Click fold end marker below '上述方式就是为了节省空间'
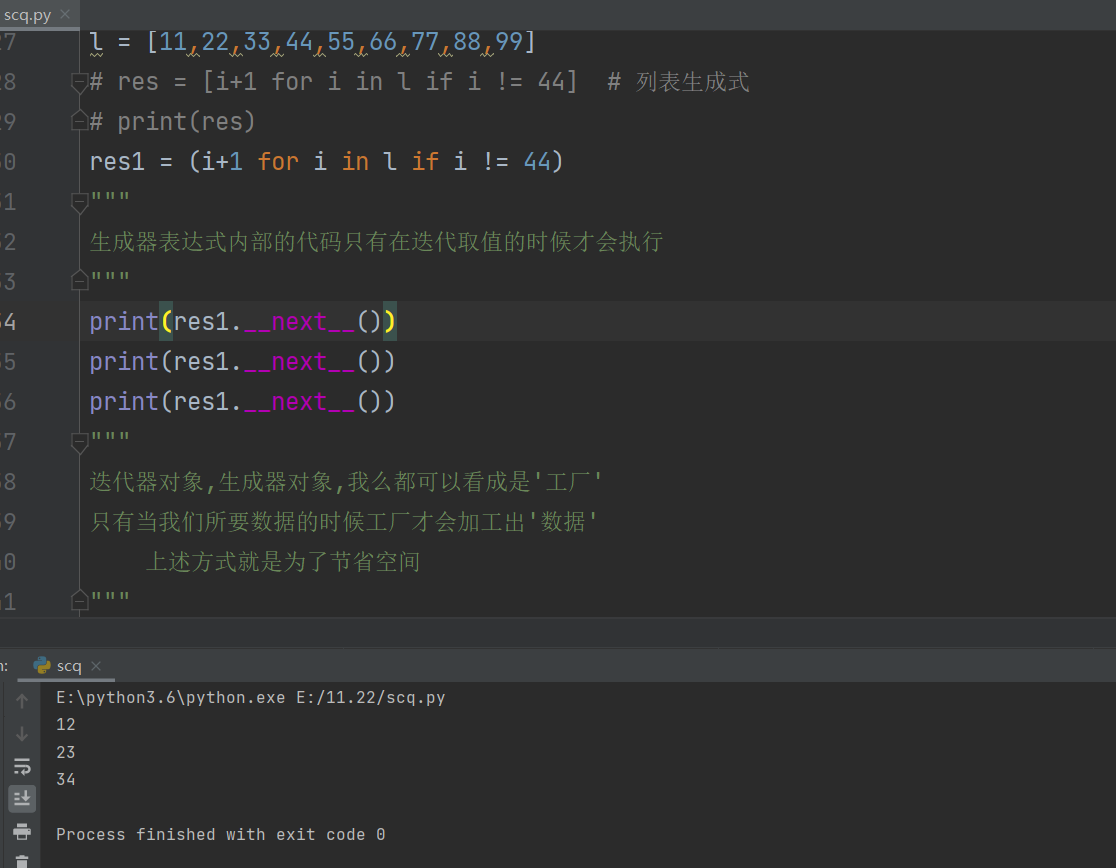 [80, 602]
